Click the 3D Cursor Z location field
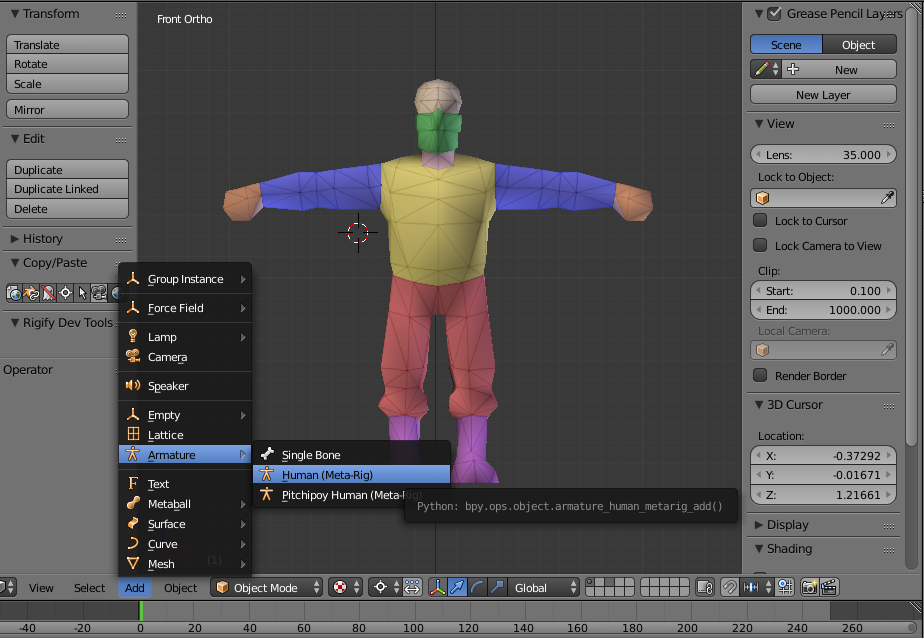This screenshot has width=924, height=638. pos(823,495)
